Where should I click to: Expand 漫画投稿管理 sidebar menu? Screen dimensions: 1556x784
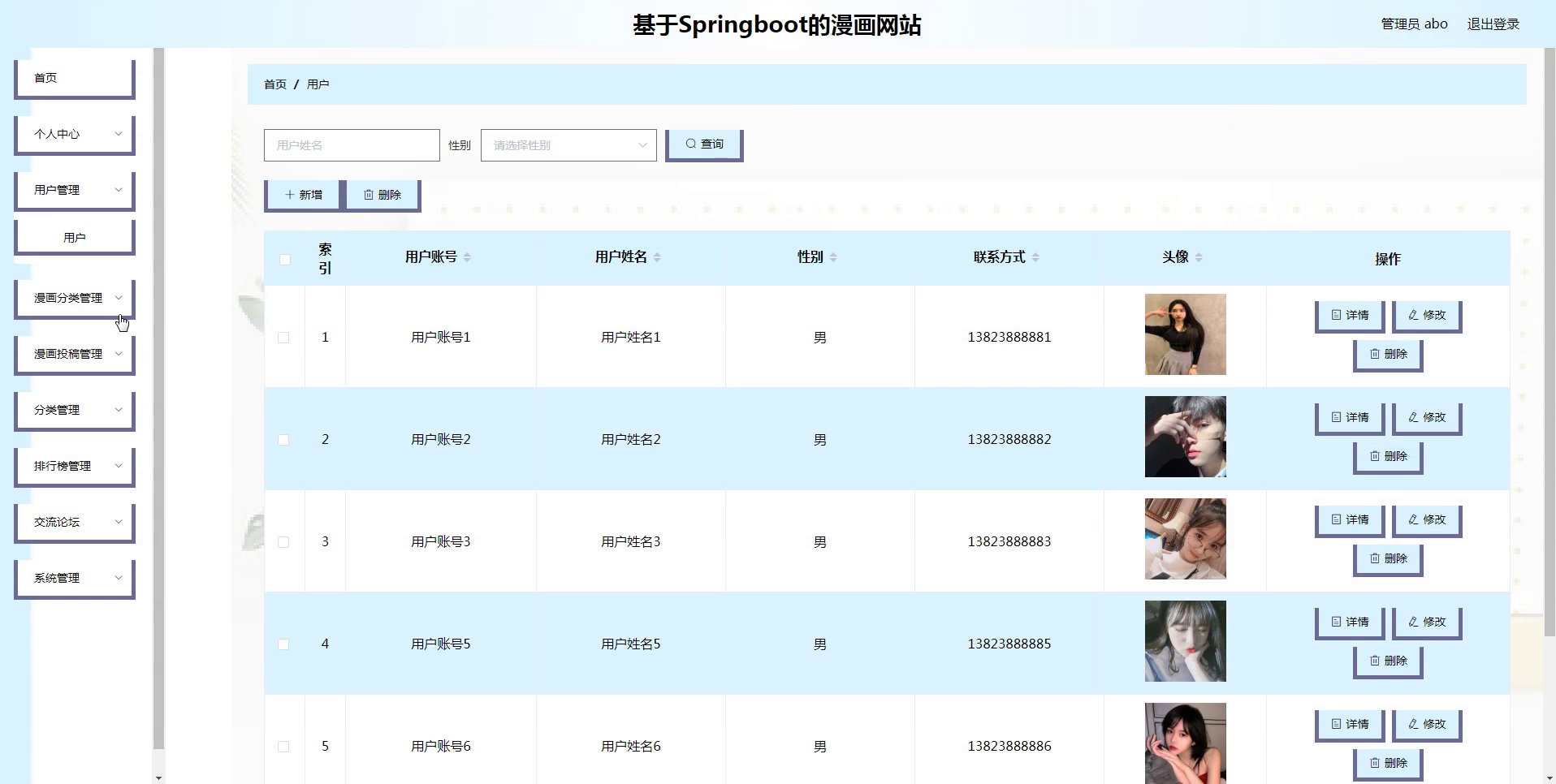(x=75, y=355)
